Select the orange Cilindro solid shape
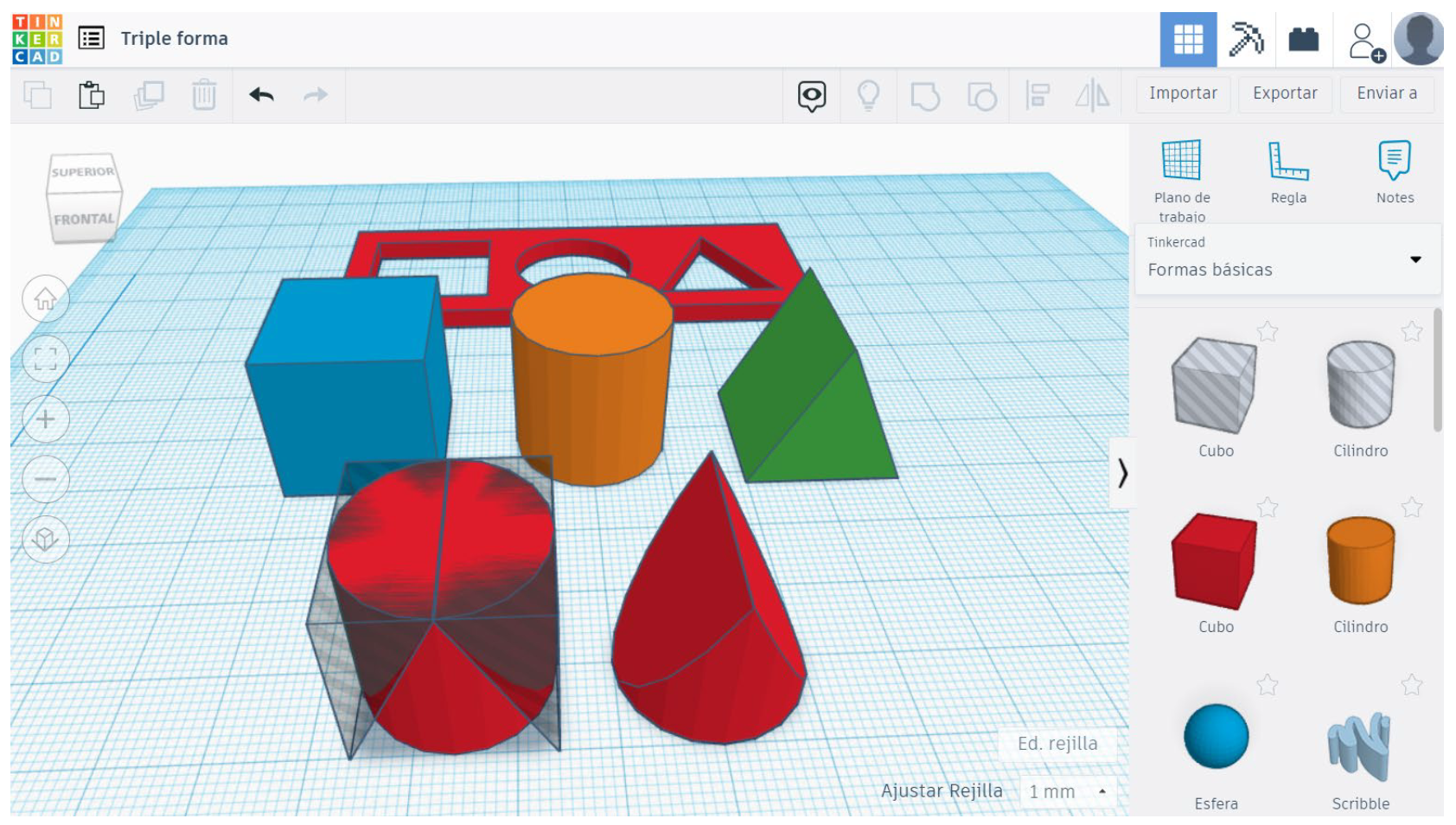 pos(1359,561)
